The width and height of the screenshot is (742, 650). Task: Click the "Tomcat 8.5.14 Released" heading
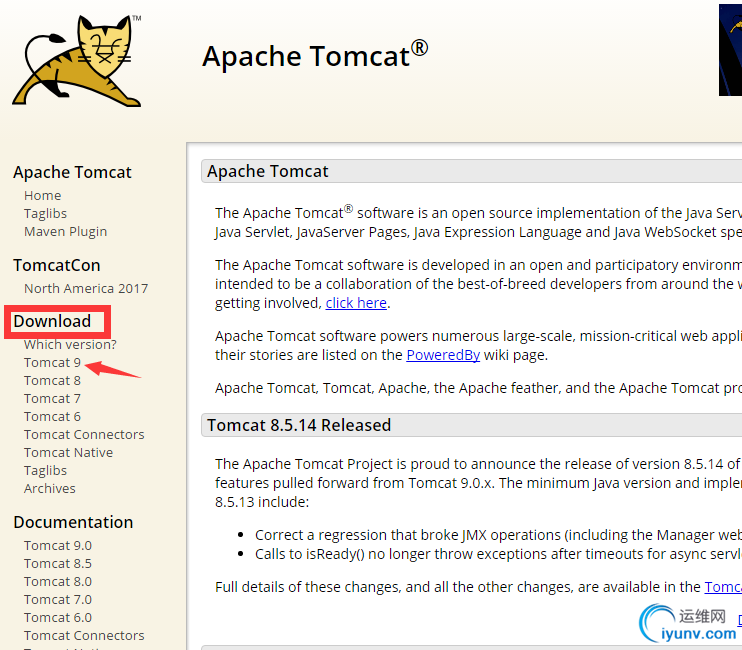[299, 425]
